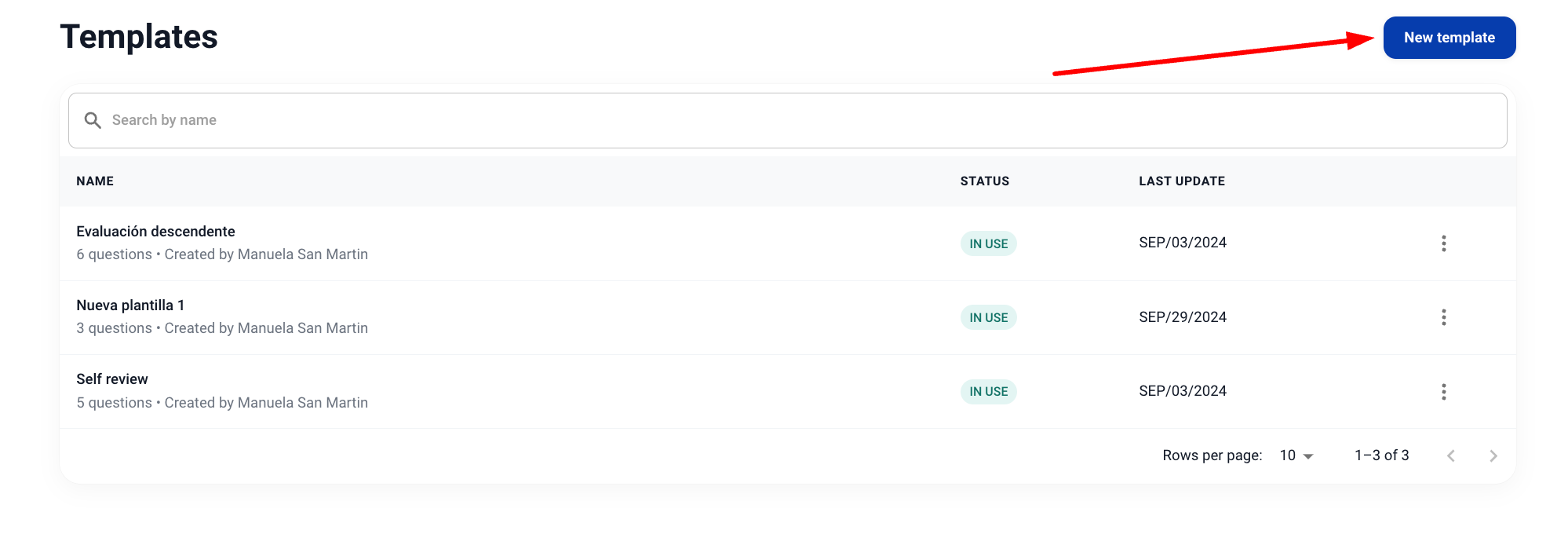Expand the Rows per page dropdown
The image size is (1568, 545).
[x=1296, y=455]
